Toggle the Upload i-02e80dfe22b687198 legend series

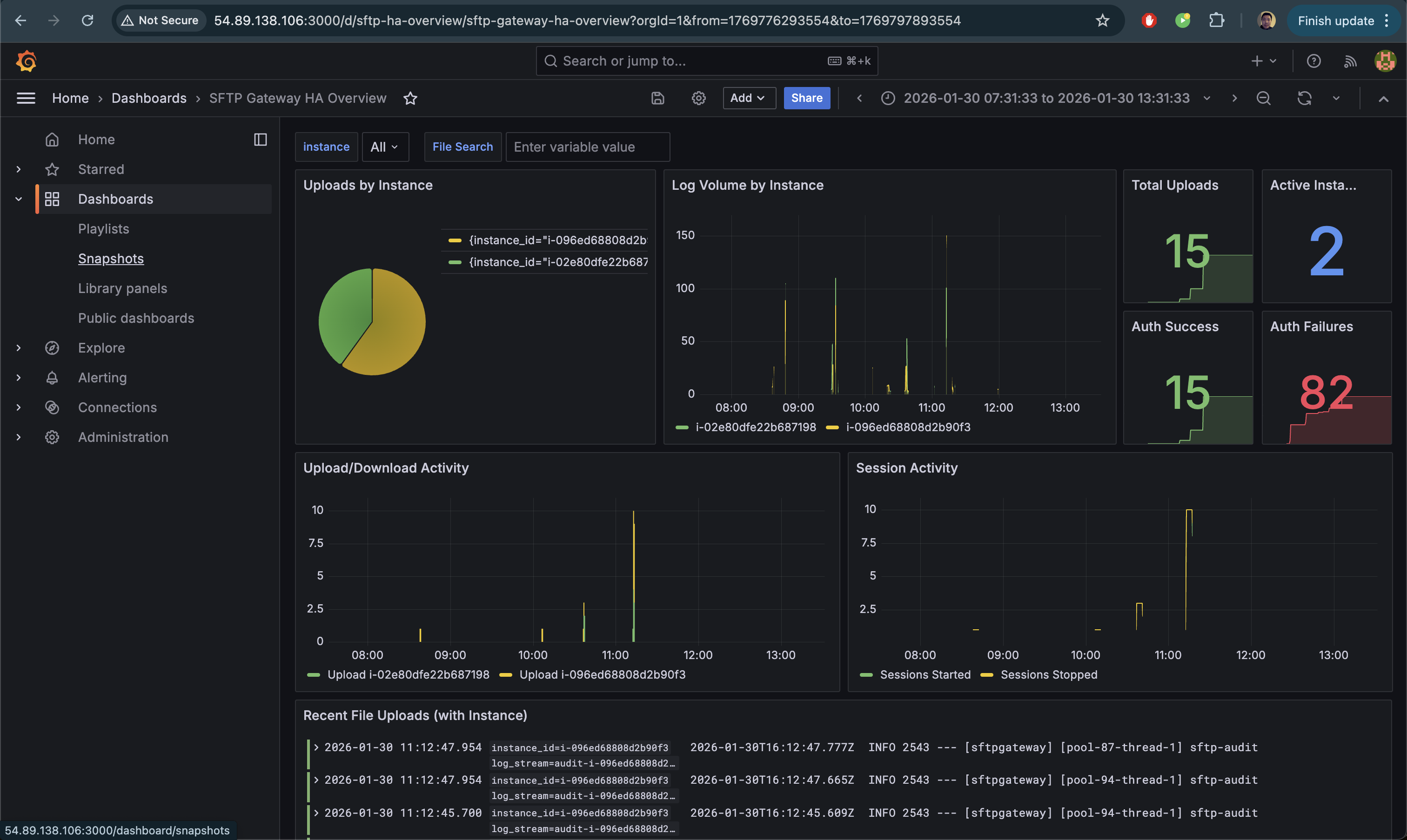click(x=409, y=674)
